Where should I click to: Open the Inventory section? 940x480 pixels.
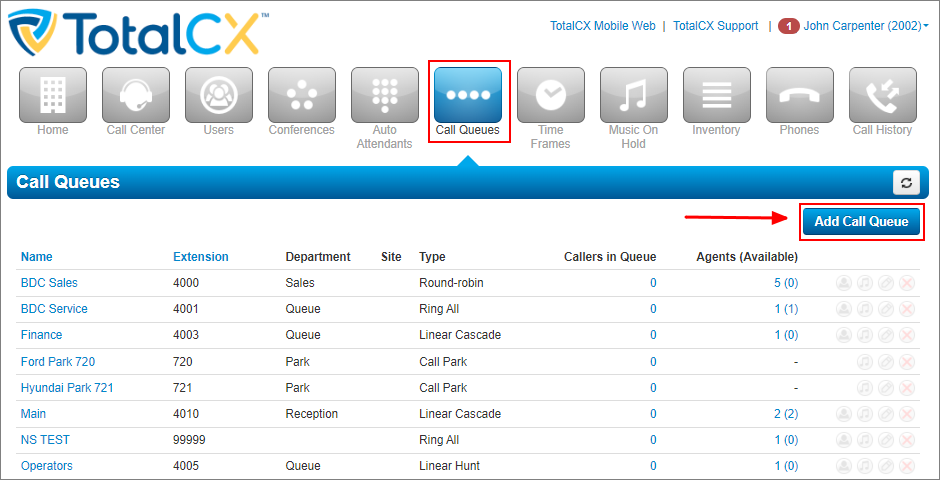[x=717, y=95]
